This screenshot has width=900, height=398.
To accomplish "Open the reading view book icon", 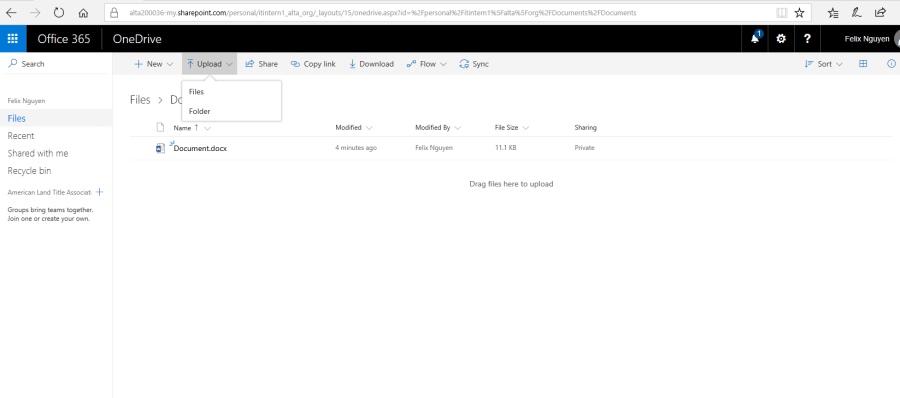I will click(x=781, y=13).
